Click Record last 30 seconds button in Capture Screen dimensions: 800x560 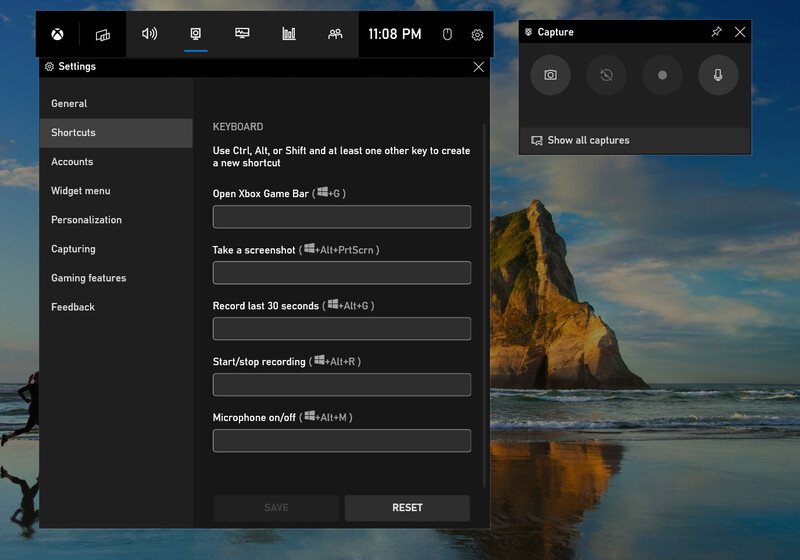[606, 75]
